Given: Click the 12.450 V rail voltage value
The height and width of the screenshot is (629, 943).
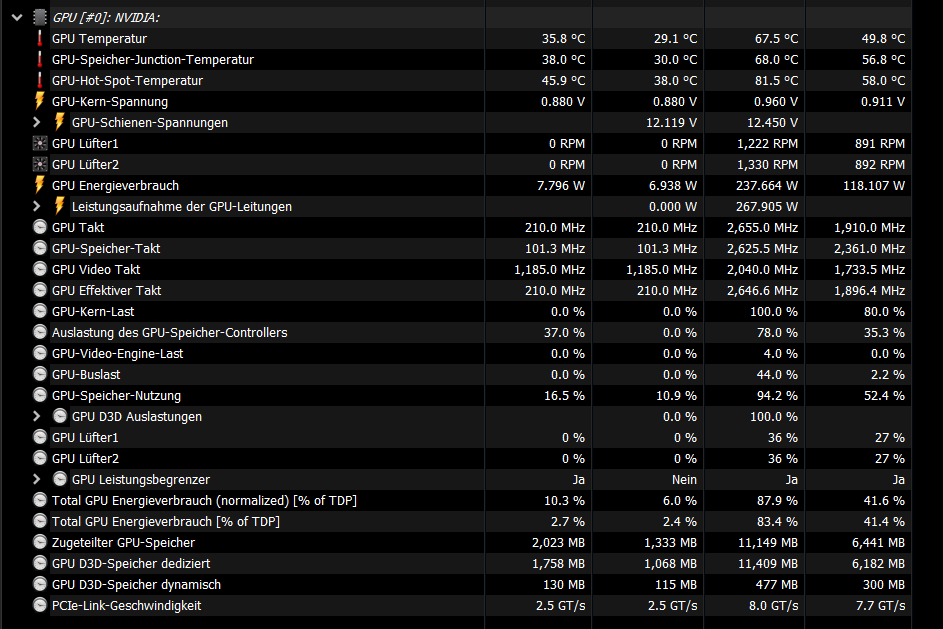Looking at the screenshot, I should click(x=772, y=123).
